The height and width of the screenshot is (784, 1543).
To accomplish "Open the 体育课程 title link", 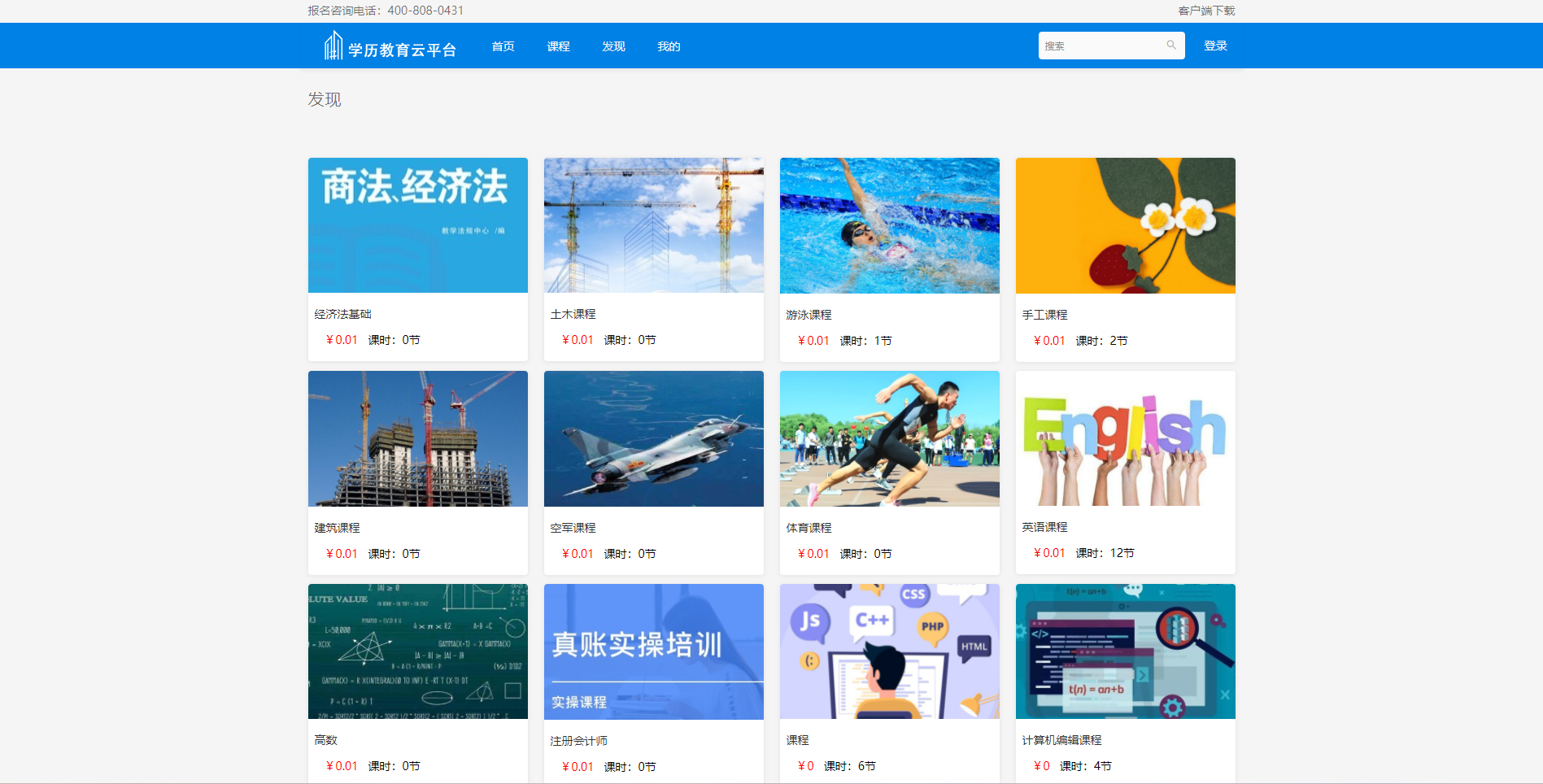I will (809, 528).
